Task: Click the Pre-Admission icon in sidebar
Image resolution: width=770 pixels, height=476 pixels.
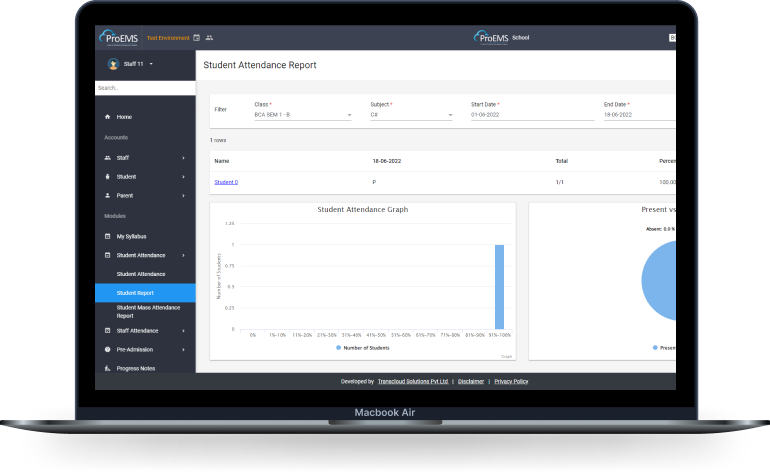Action: pos(108,350)
